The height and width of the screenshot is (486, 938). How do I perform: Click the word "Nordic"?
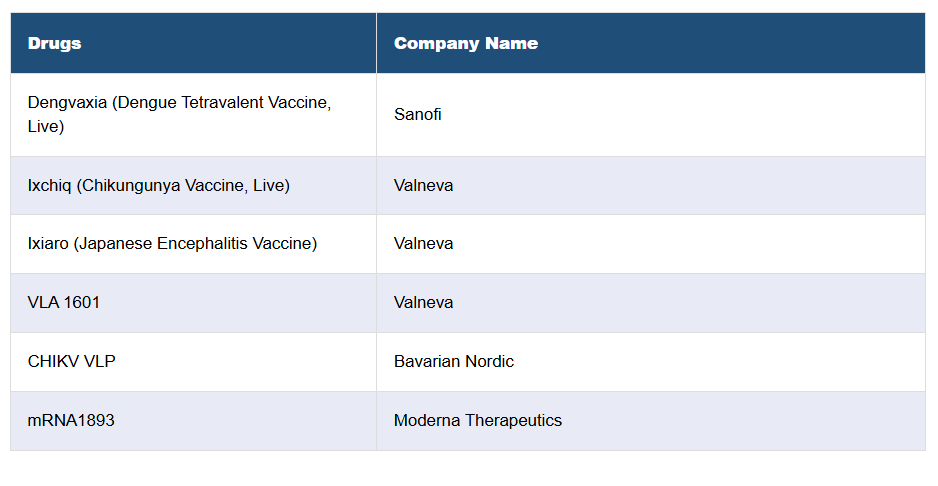coord(490,361)
